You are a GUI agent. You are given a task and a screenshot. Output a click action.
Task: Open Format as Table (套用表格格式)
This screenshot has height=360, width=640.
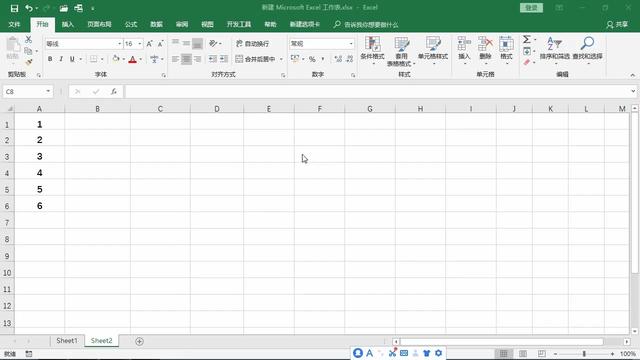point(401,51)
